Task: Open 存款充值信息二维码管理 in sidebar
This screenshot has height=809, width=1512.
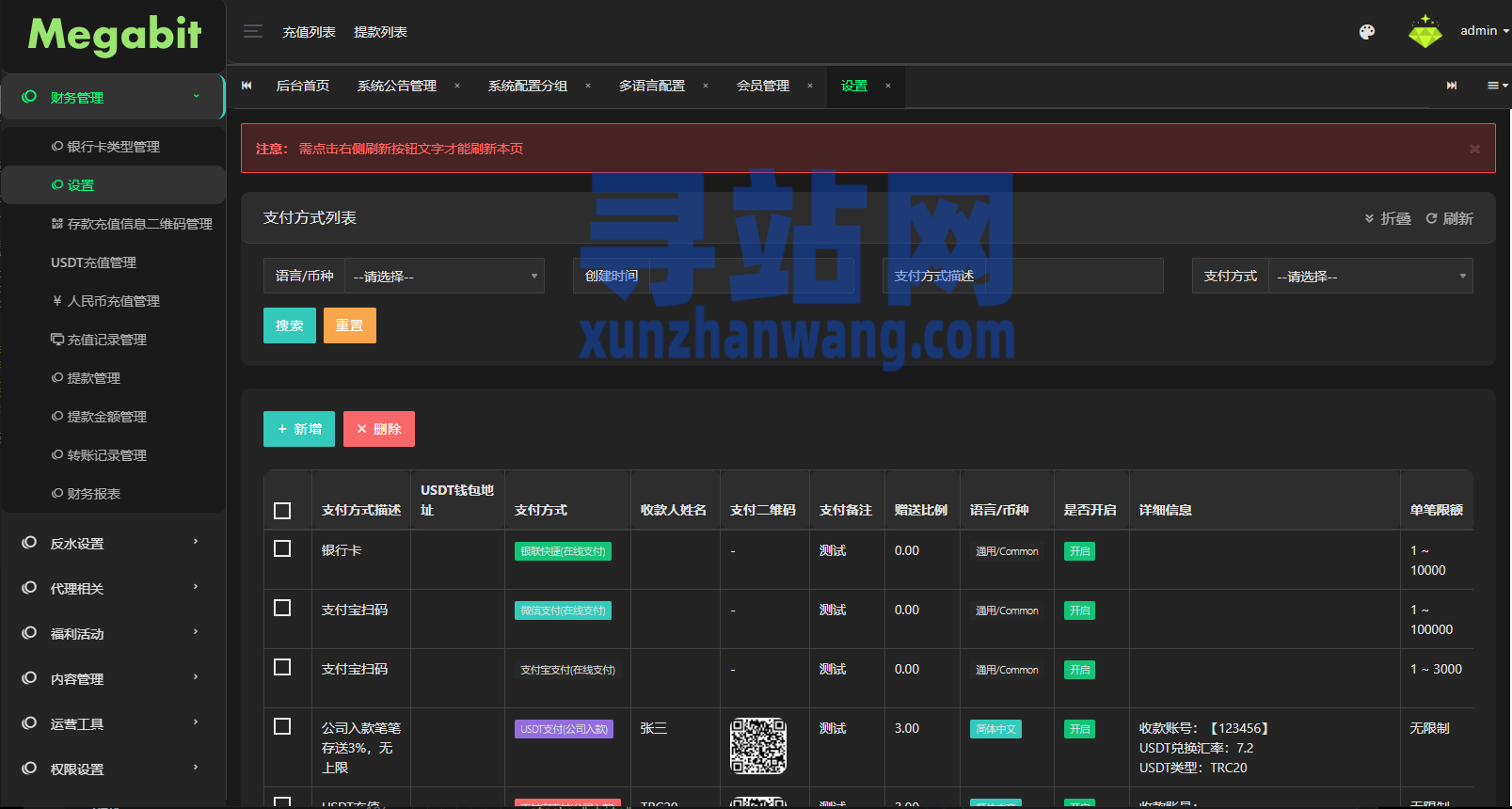Action: pyautogui.click(x=113, y=224)
